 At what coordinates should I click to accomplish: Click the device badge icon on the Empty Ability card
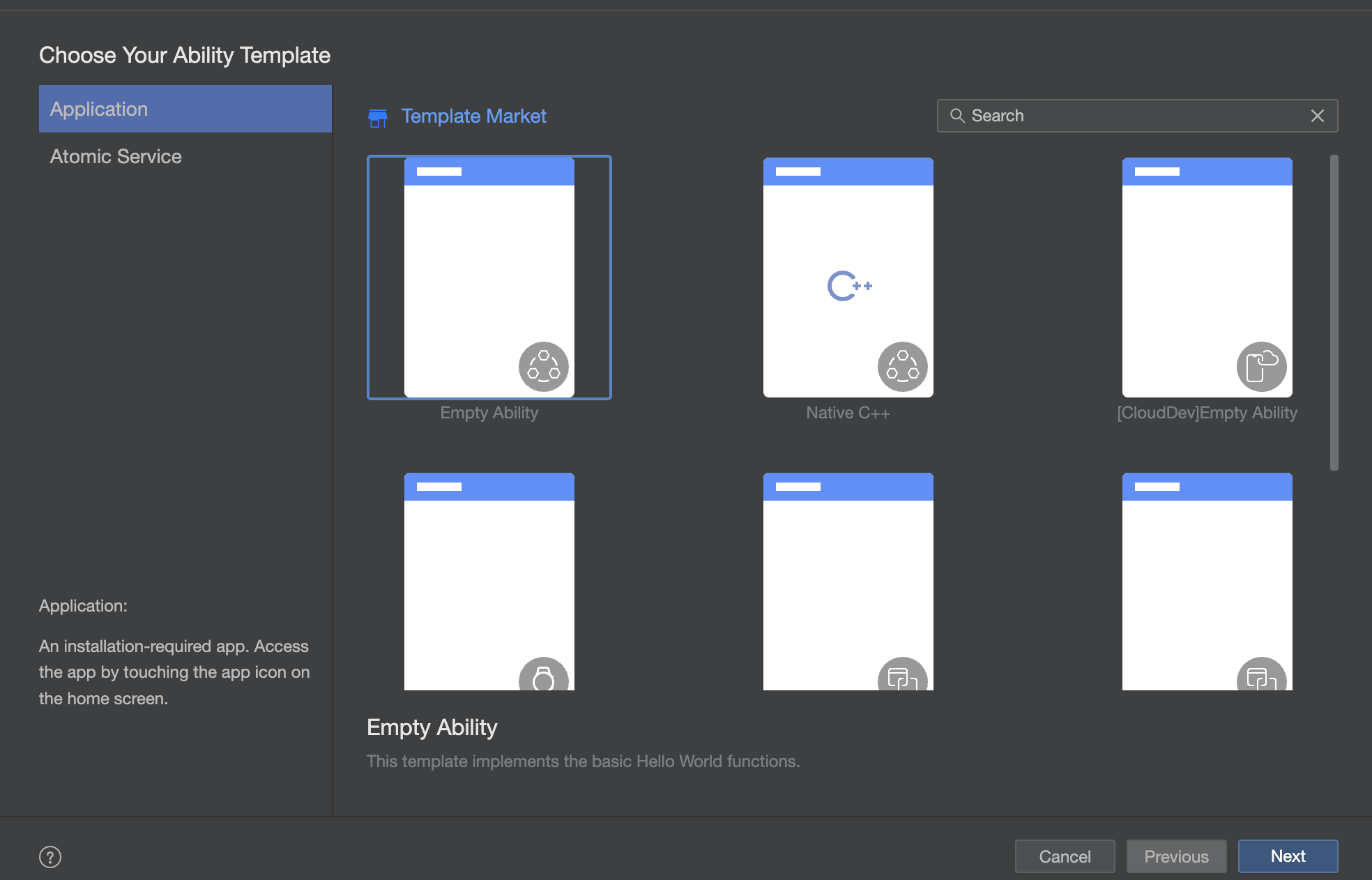point(543,367)
